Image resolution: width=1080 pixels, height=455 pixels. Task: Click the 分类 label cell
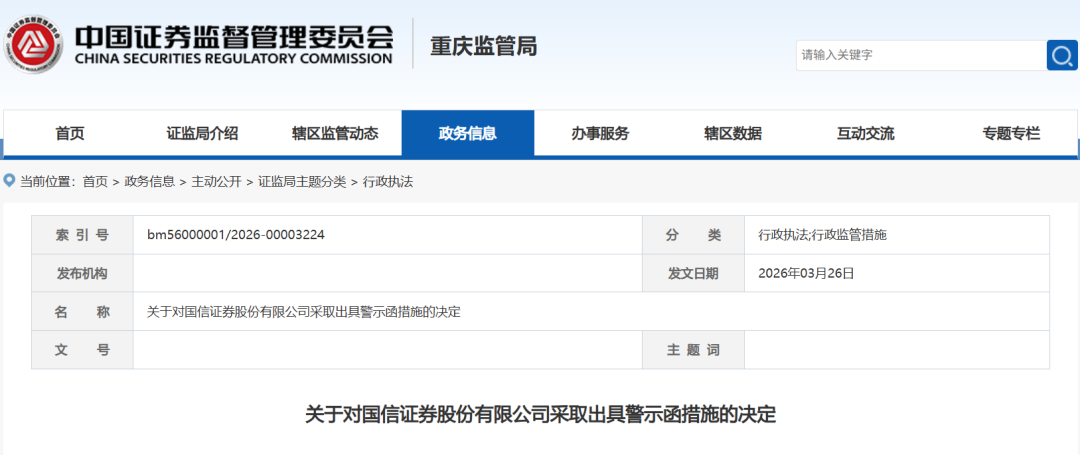tap(693, 235)
